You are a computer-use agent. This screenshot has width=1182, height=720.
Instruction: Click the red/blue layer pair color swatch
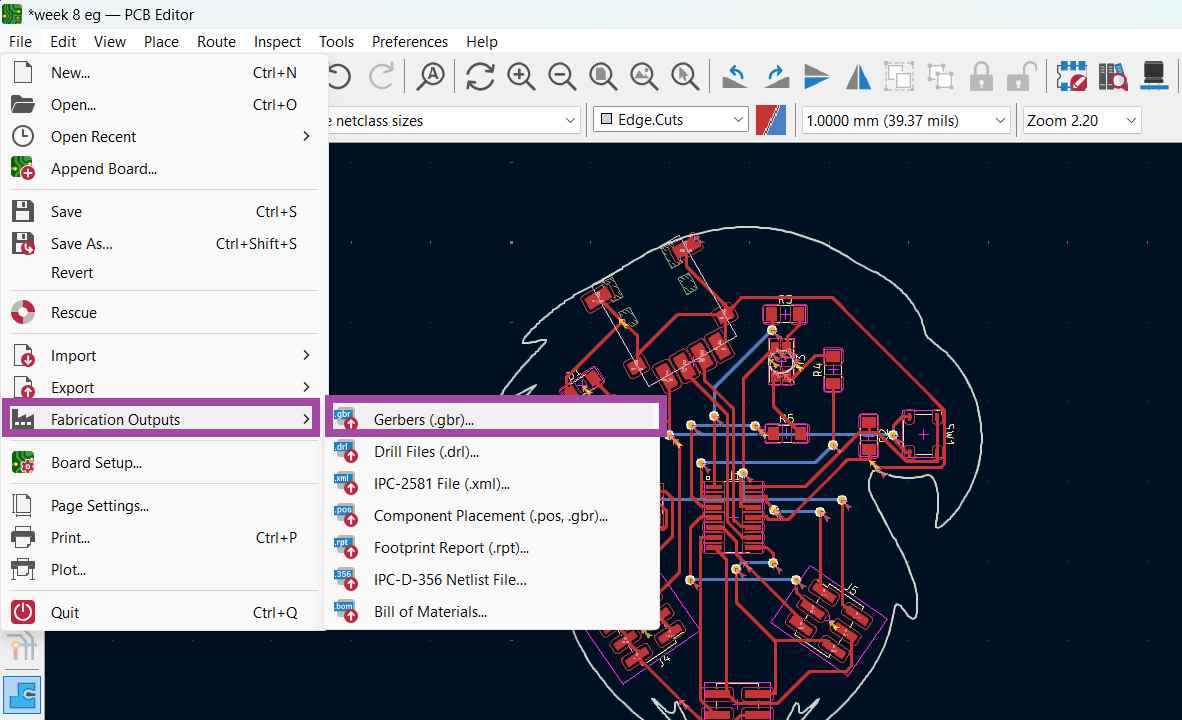(x=770, y=120)
